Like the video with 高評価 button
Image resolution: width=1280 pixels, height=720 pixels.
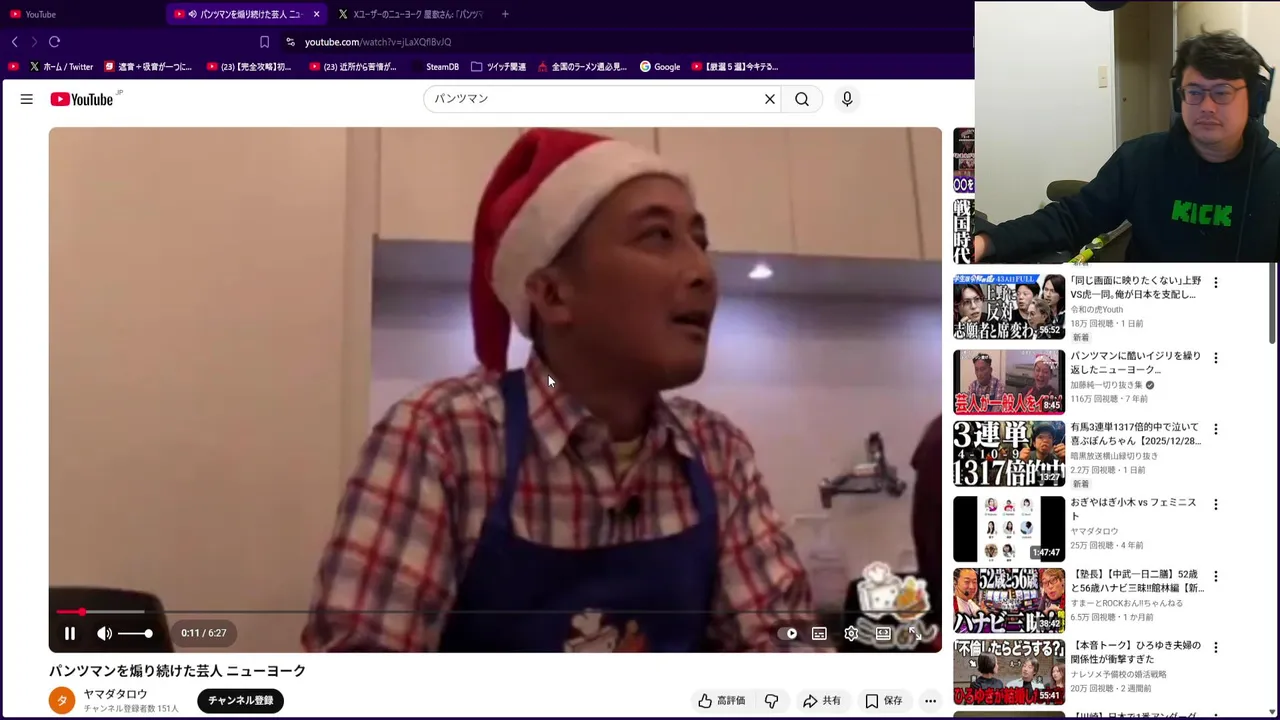pos(722,701)
